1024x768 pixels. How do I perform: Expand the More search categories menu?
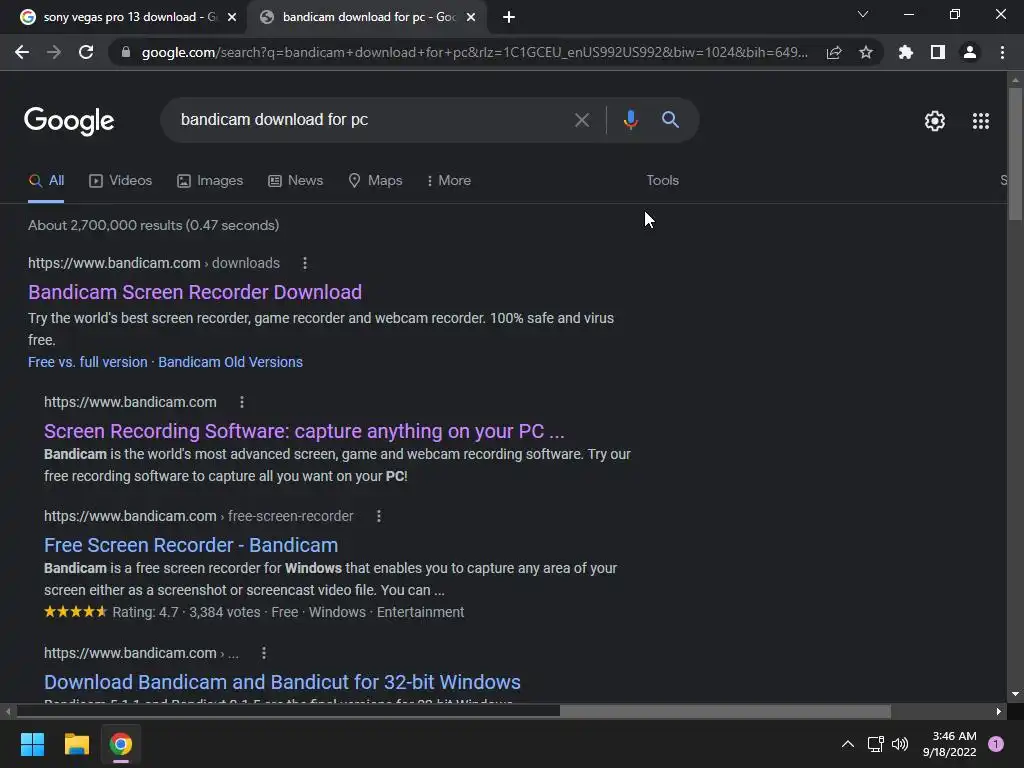[448, 181]
